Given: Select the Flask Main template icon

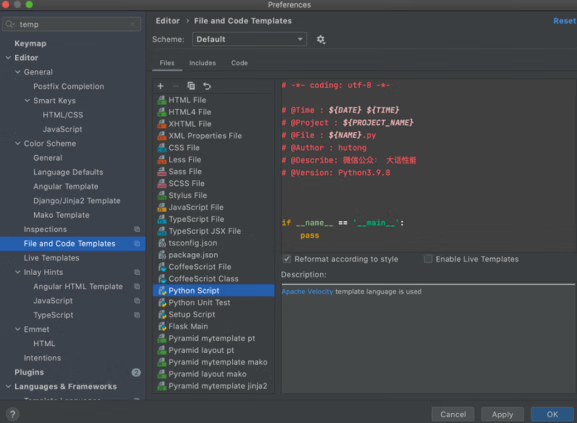Looking at the screenshot, I should point(162,327).
